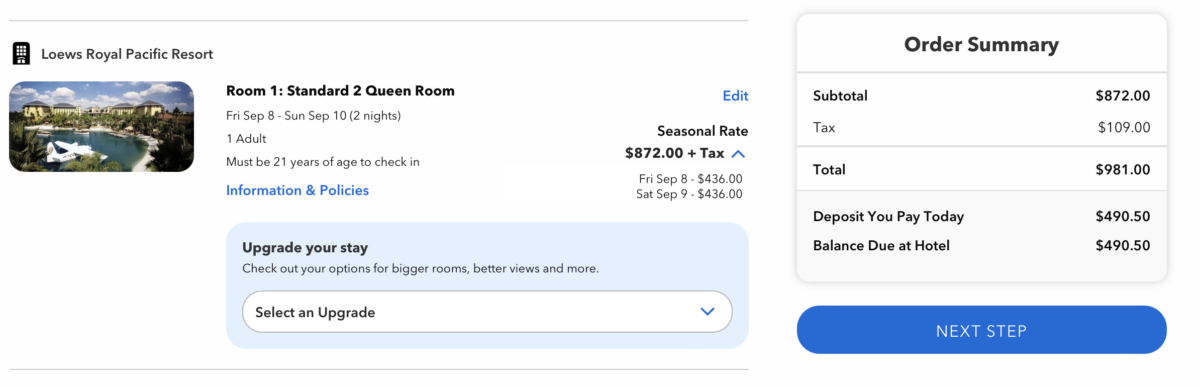1200x387 pixels.
Task: Select the Tax row showing $109.00
Action: (981, 127)
